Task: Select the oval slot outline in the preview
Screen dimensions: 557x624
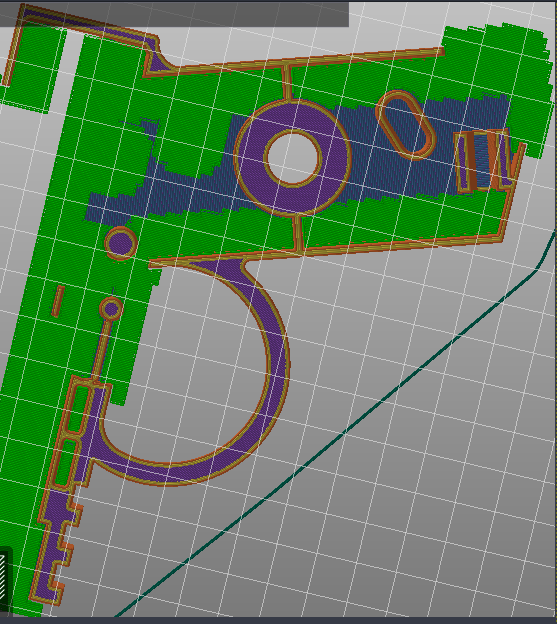Action: pos(406,125)
